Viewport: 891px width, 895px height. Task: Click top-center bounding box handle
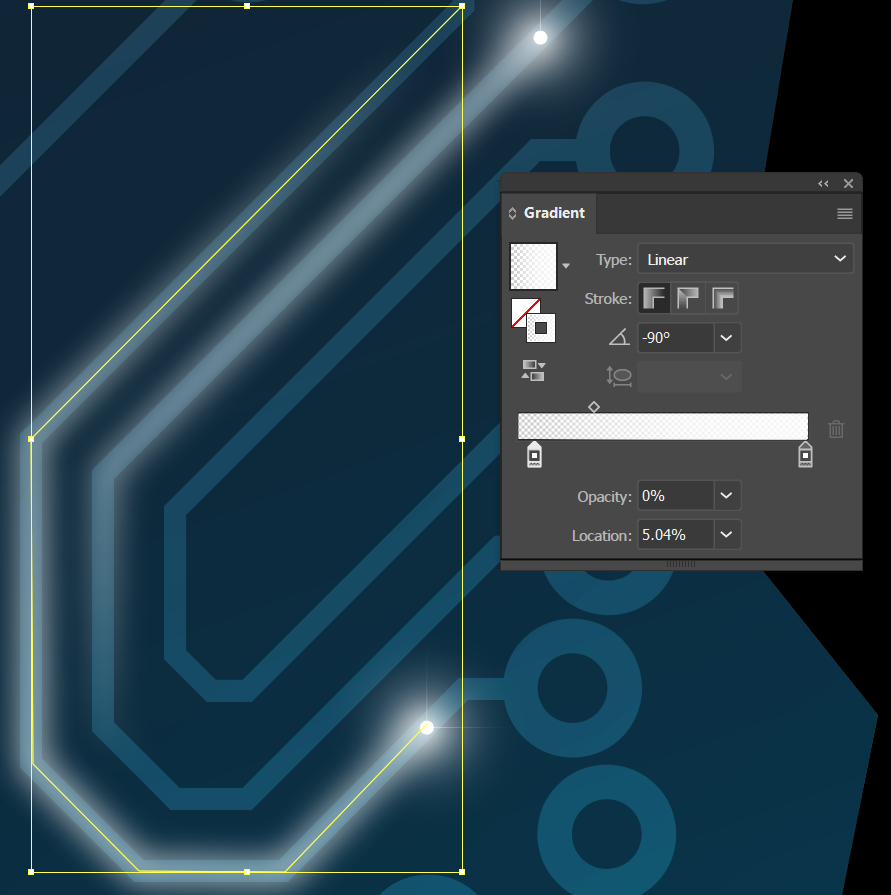point(247,6)
